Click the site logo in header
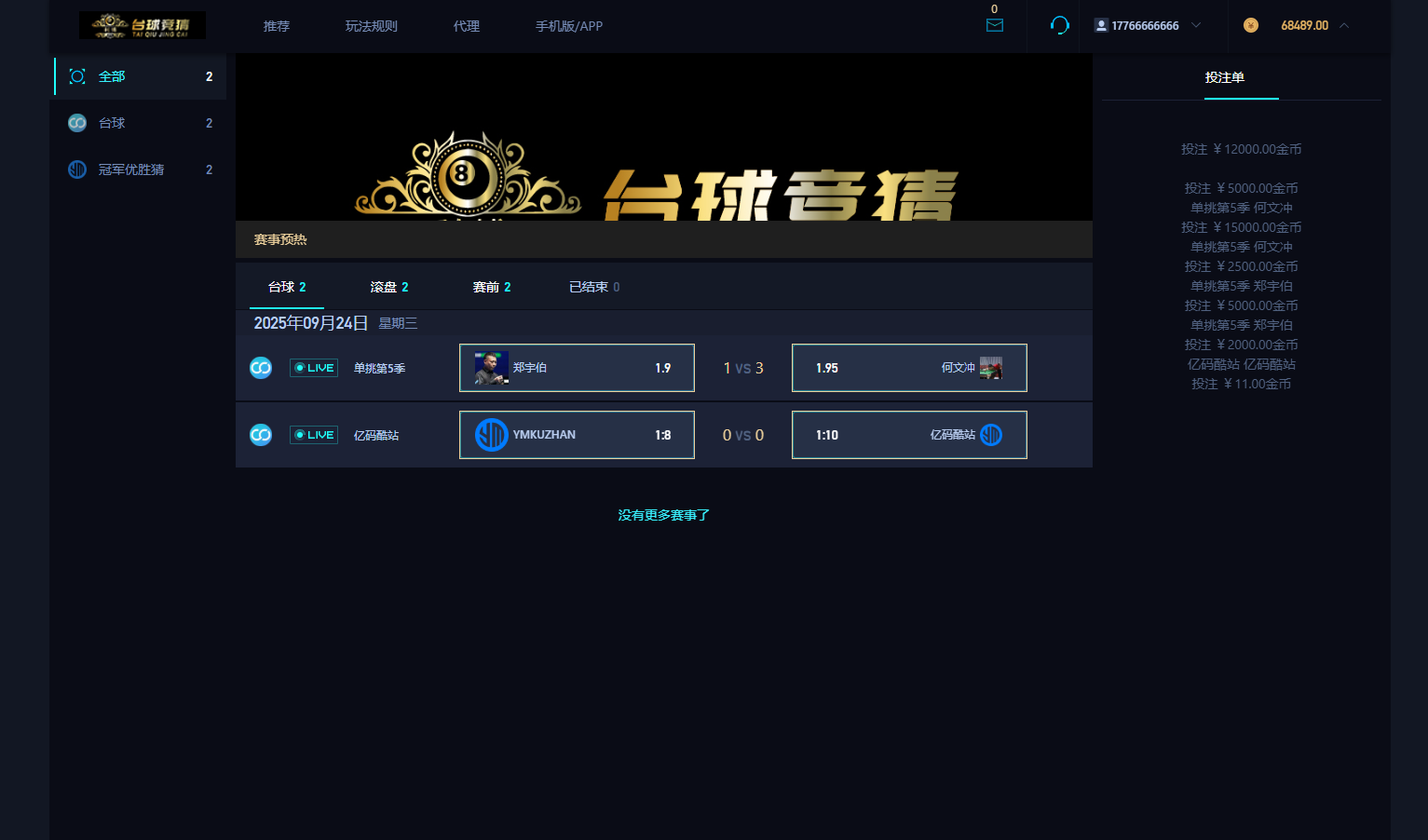1428x840 pixels. point(143,25)
